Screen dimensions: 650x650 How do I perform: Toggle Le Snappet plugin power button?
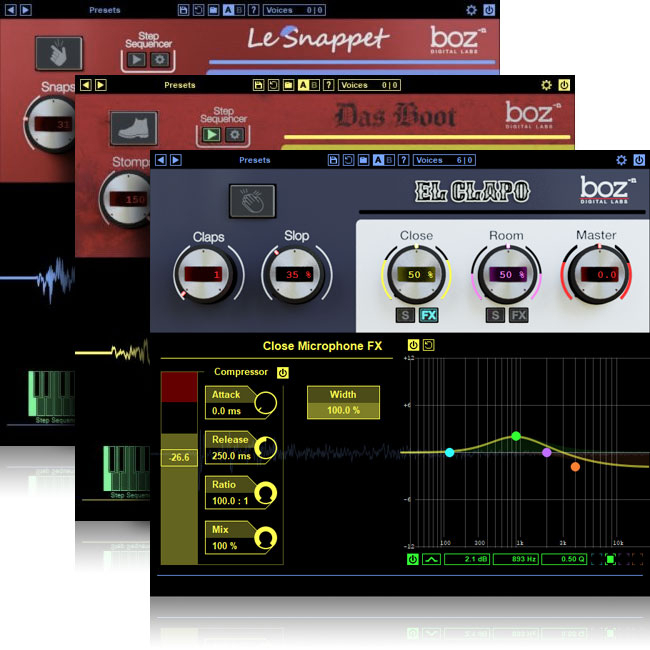click(x=489, y=10)
